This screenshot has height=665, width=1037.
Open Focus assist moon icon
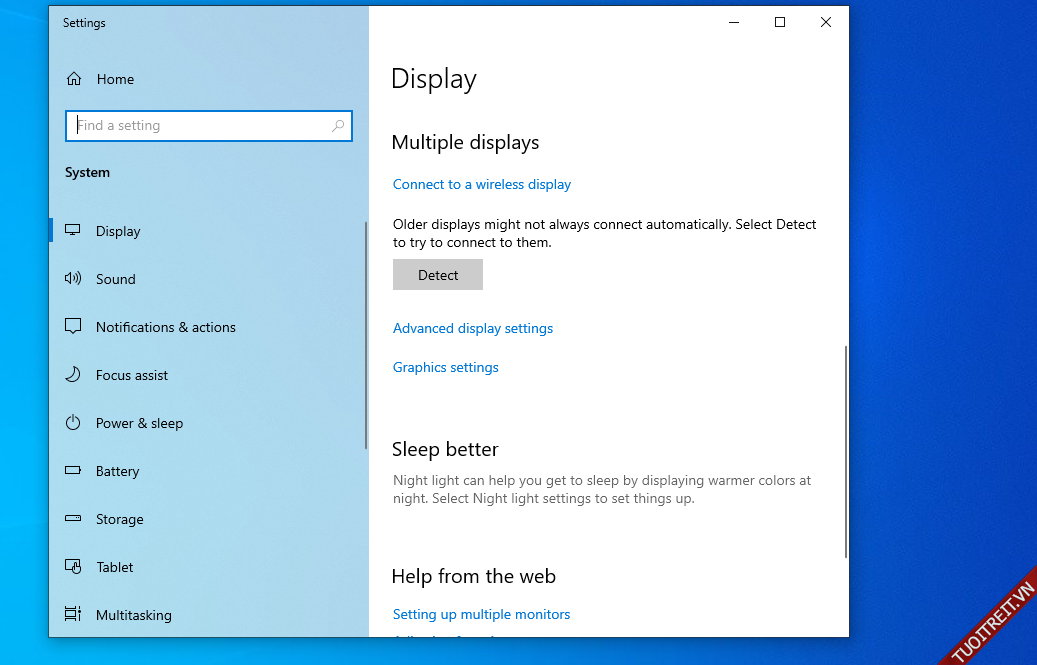click(x=73, y=375)
